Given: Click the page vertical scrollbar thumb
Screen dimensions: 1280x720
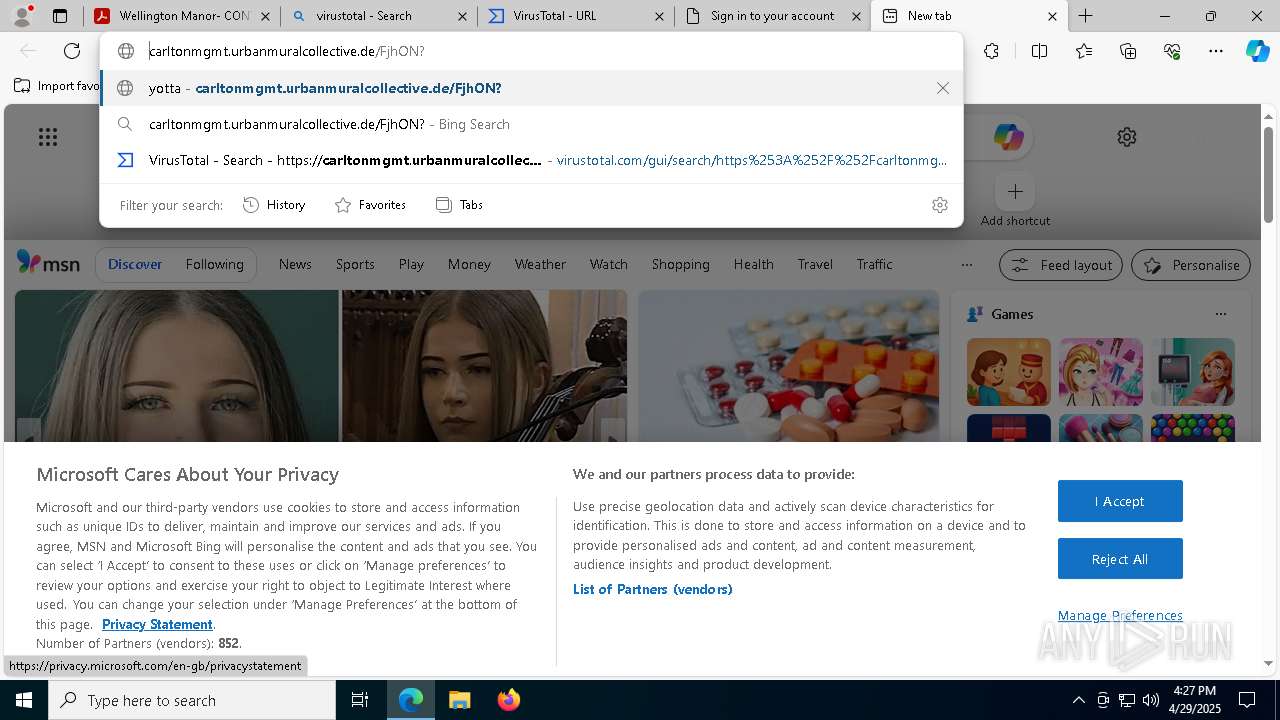Looking at the screenshot, I should [x=1268, y=174].
